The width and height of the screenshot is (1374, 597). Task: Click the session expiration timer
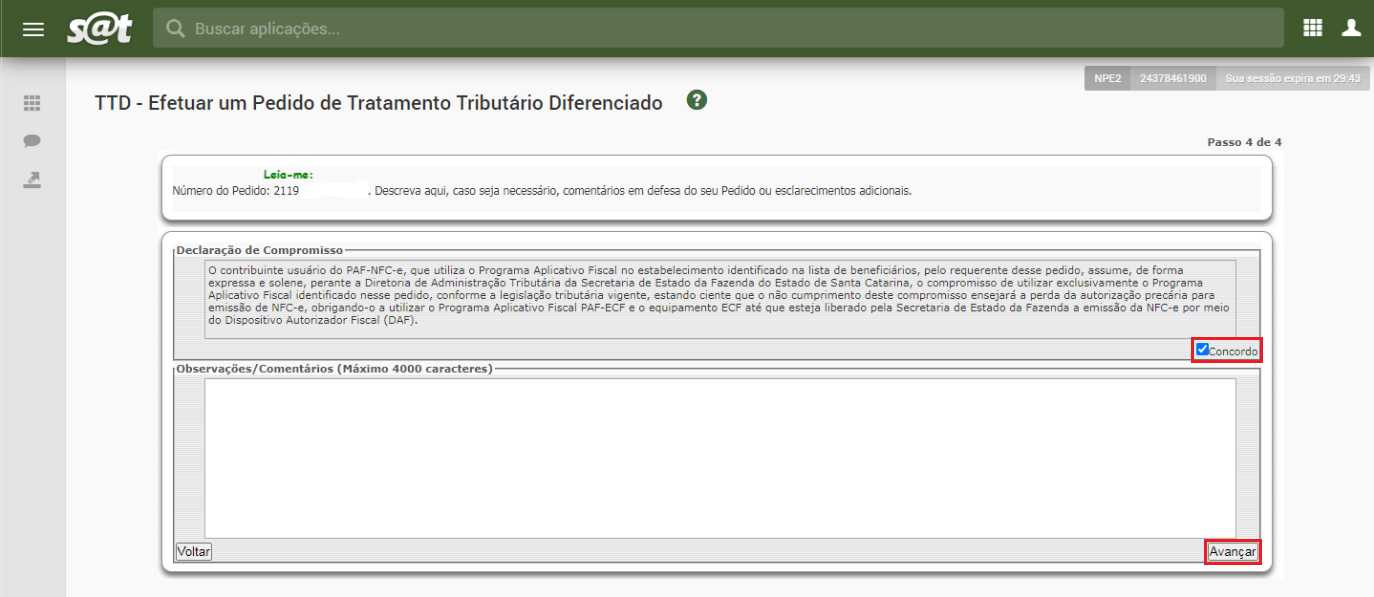point(1292,78)
